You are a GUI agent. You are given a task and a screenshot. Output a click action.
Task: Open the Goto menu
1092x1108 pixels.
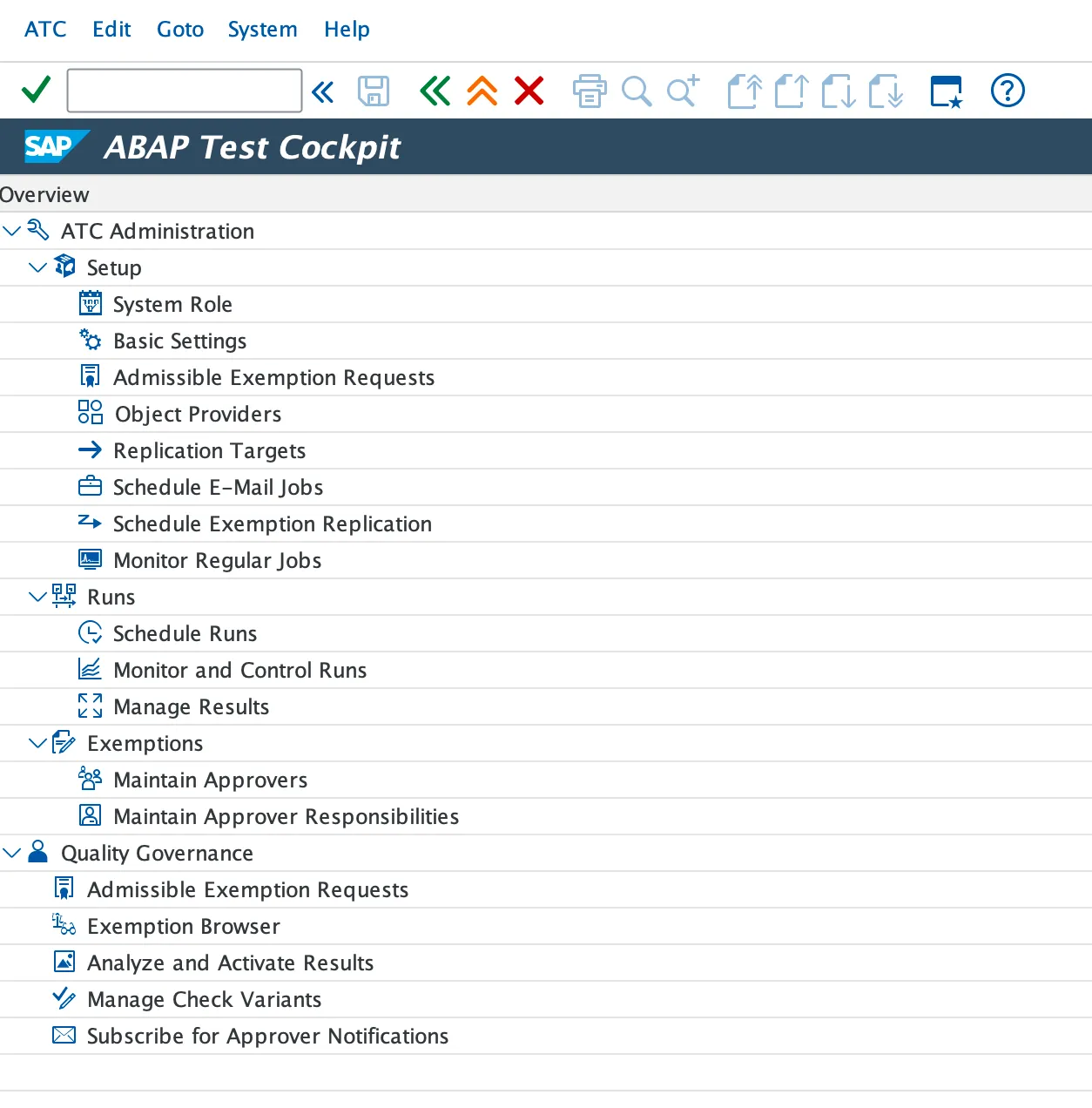(x=180, y=30)
